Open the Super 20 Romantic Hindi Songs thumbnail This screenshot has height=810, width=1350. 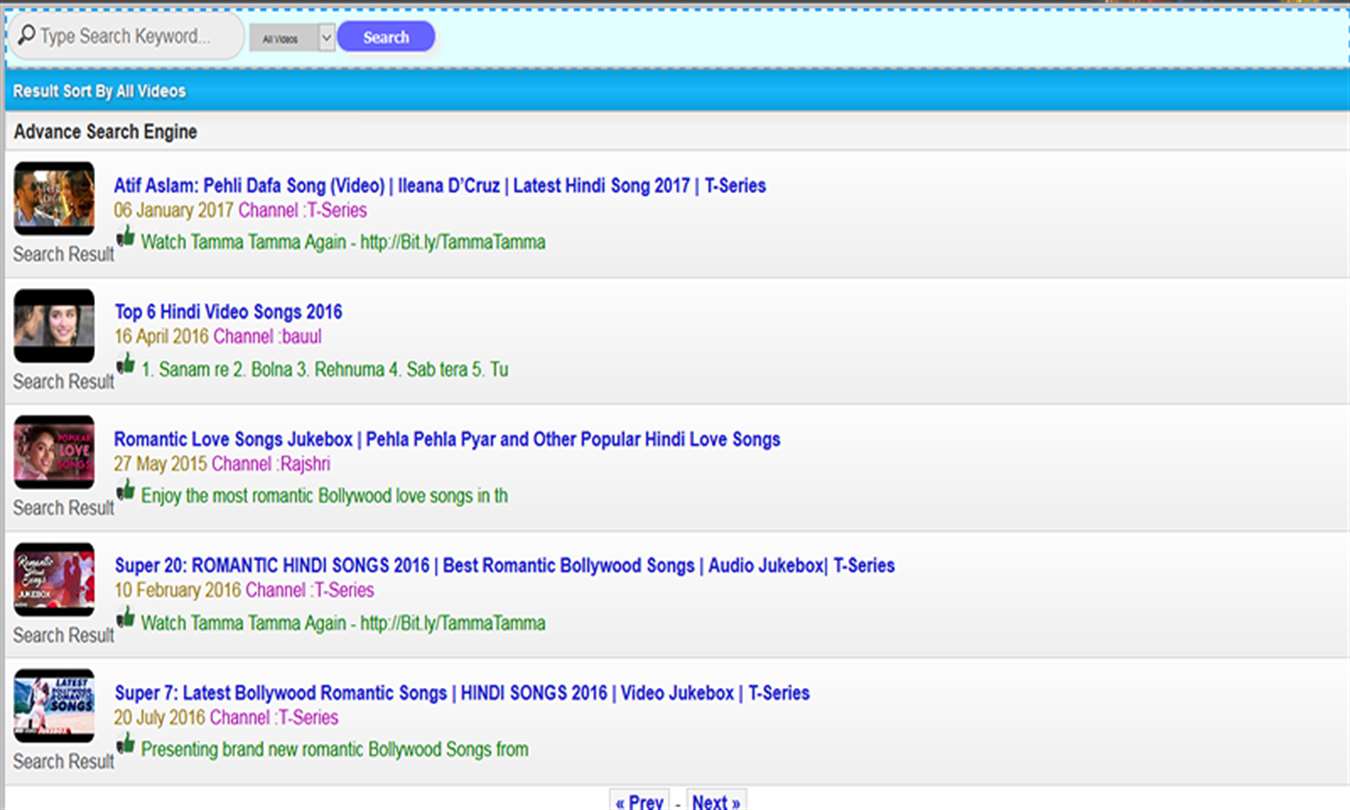pos(54,579)
